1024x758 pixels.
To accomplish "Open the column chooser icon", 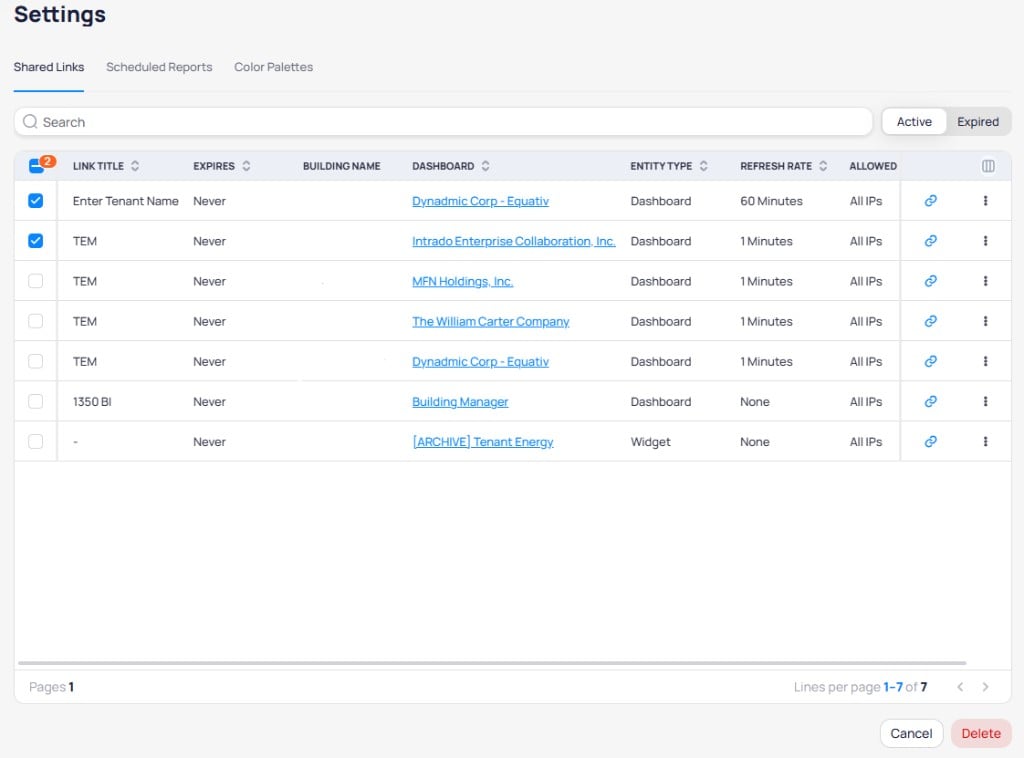I will [988, 166].
